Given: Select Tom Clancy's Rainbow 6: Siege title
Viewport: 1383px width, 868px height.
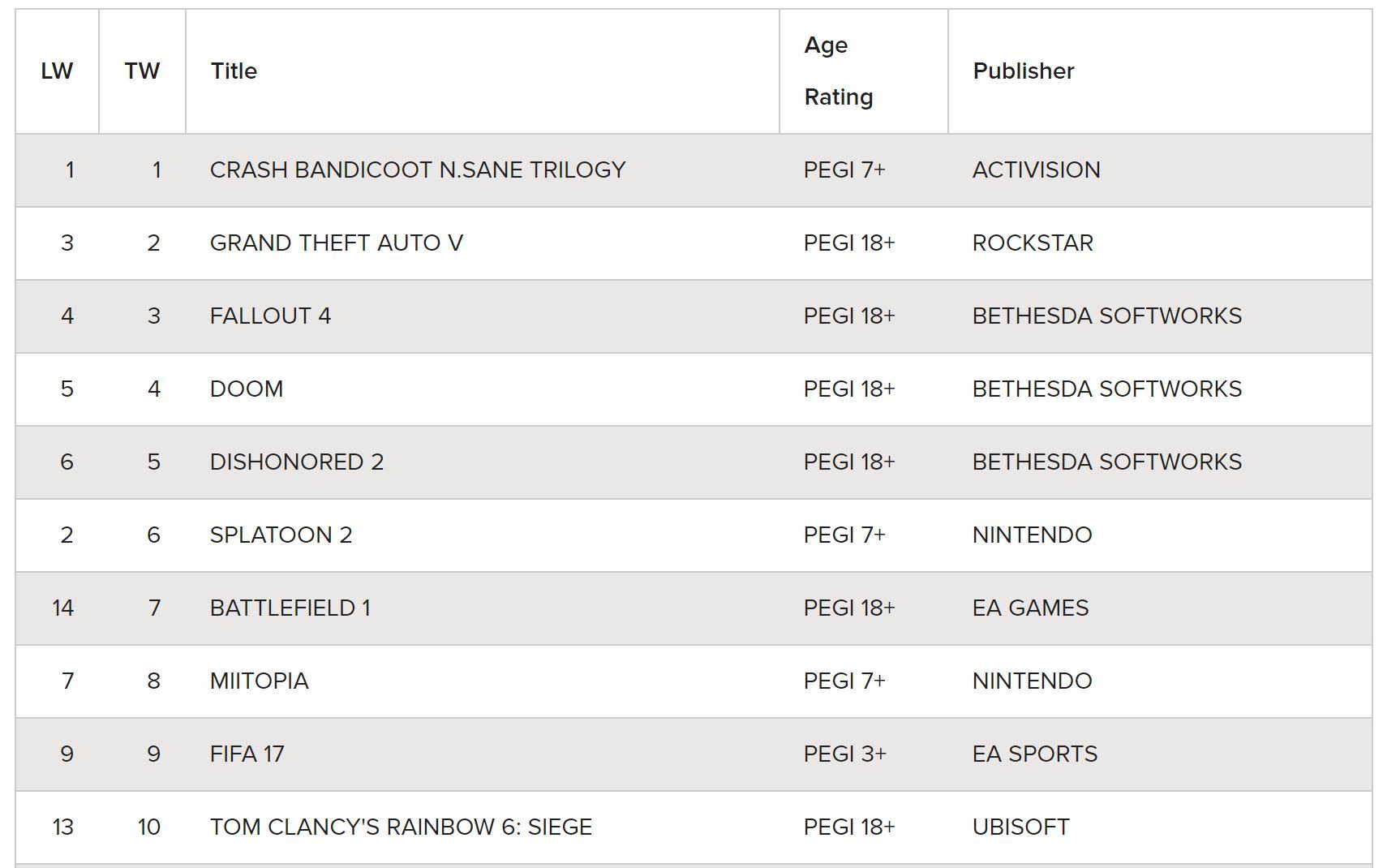Looking at the screenshot, I should coord(401,827).
